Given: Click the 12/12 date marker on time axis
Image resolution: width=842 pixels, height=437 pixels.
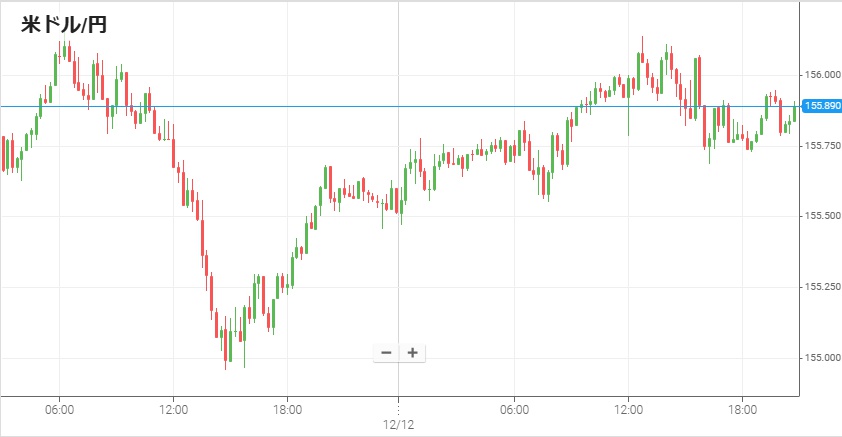Looking at the screenshot, I should click(399, 425).
